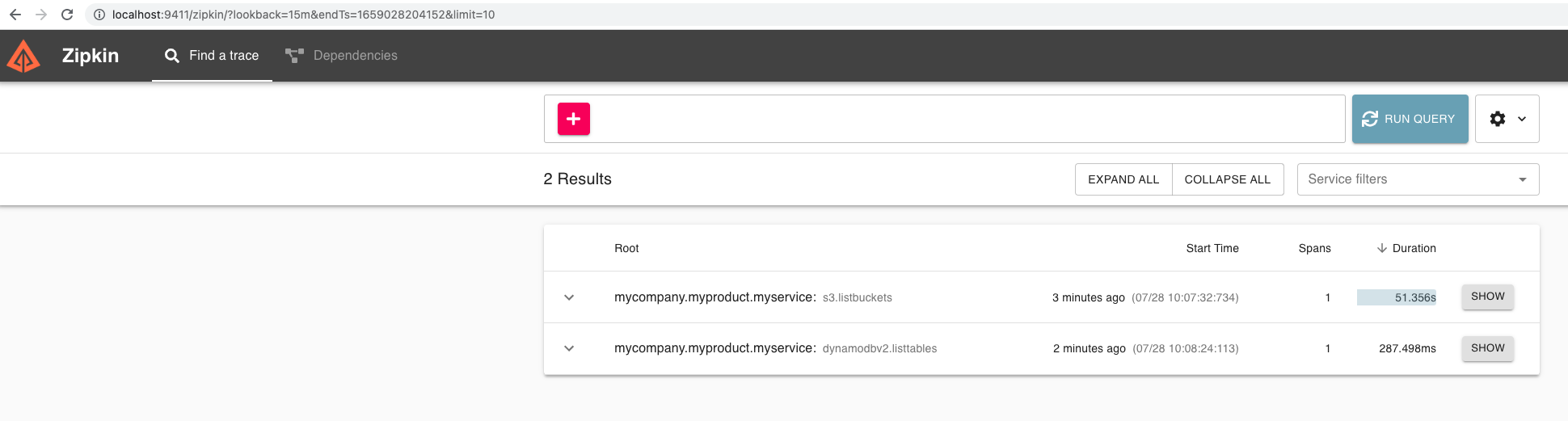This screenshot has width=1568, height=421.
Task: Click COLLAPSE ALL
Action: coord(1227,179)
